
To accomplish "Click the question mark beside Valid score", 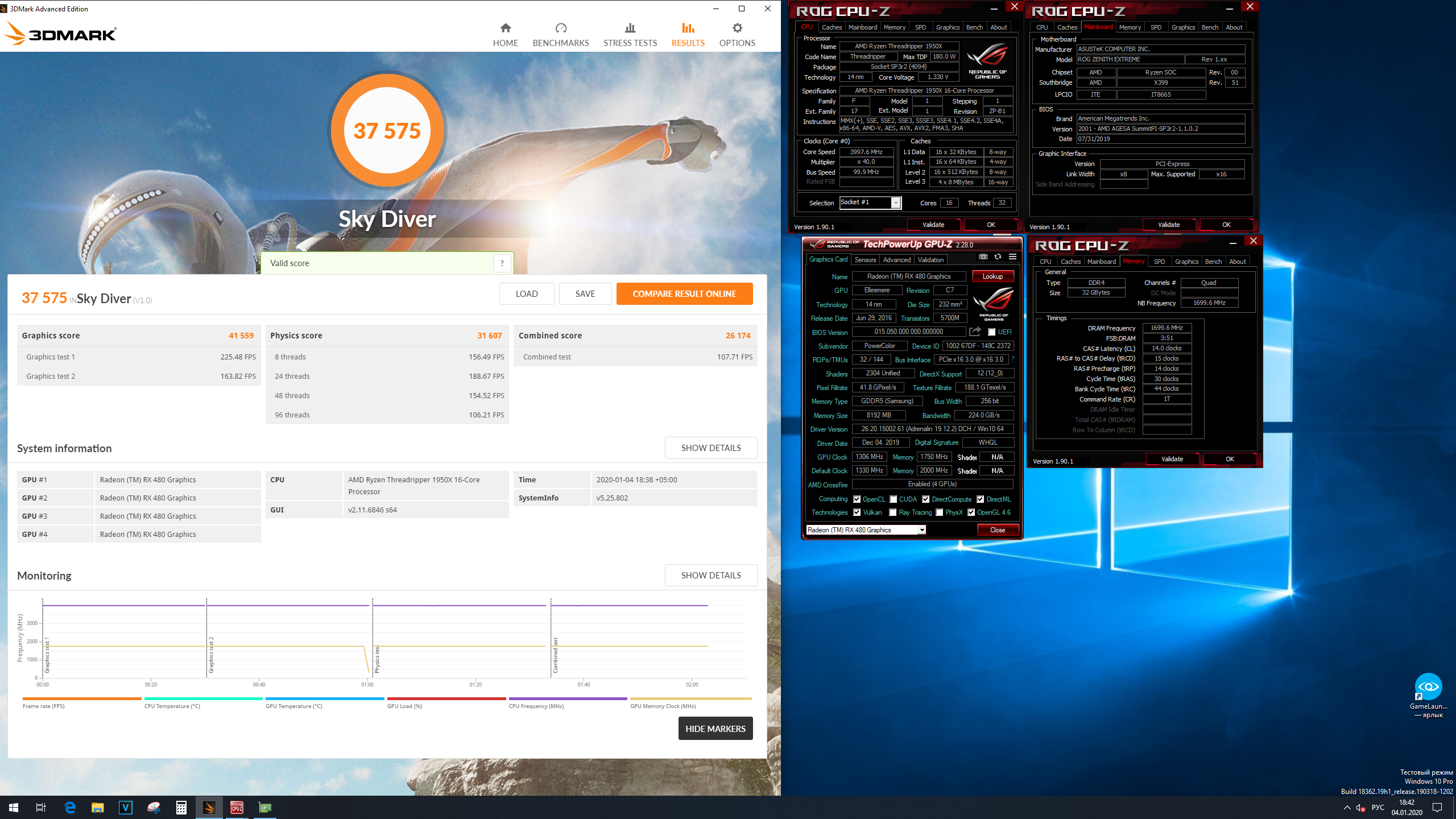I will 502,263.
